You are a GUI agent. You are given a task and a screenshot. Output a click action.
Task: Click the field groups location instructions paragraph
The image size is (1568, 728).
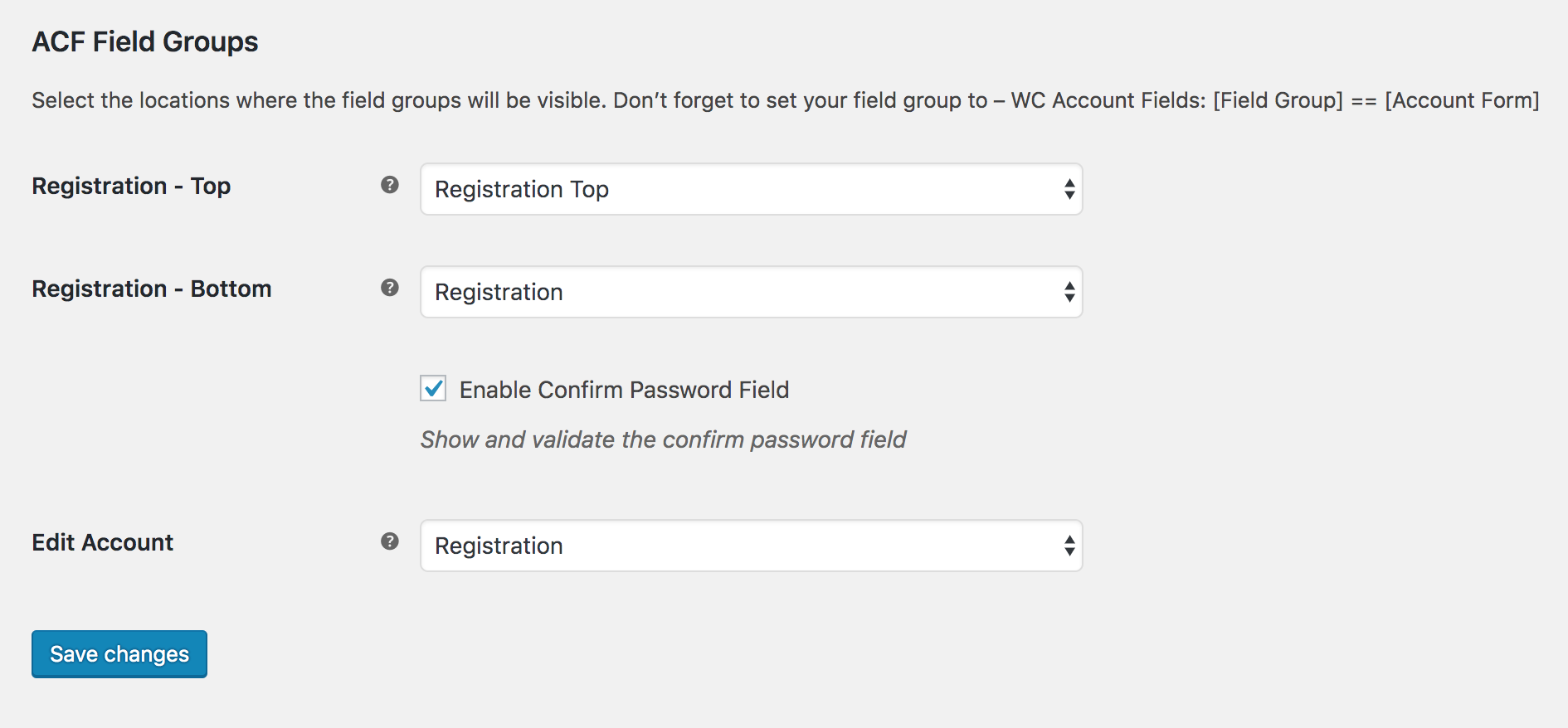click(x=786, y=100)
